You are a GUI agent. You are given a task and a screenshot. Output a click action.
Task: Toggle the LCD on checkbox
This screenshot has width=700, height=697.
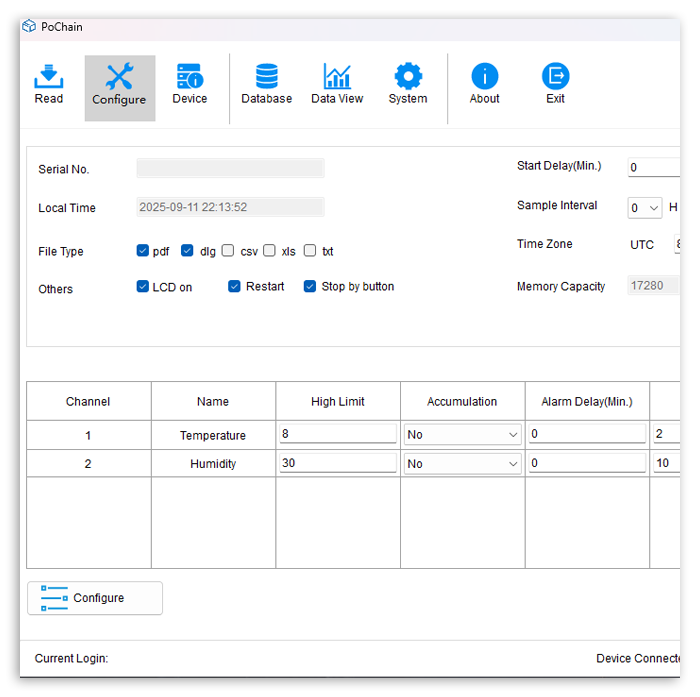point(143,287)
